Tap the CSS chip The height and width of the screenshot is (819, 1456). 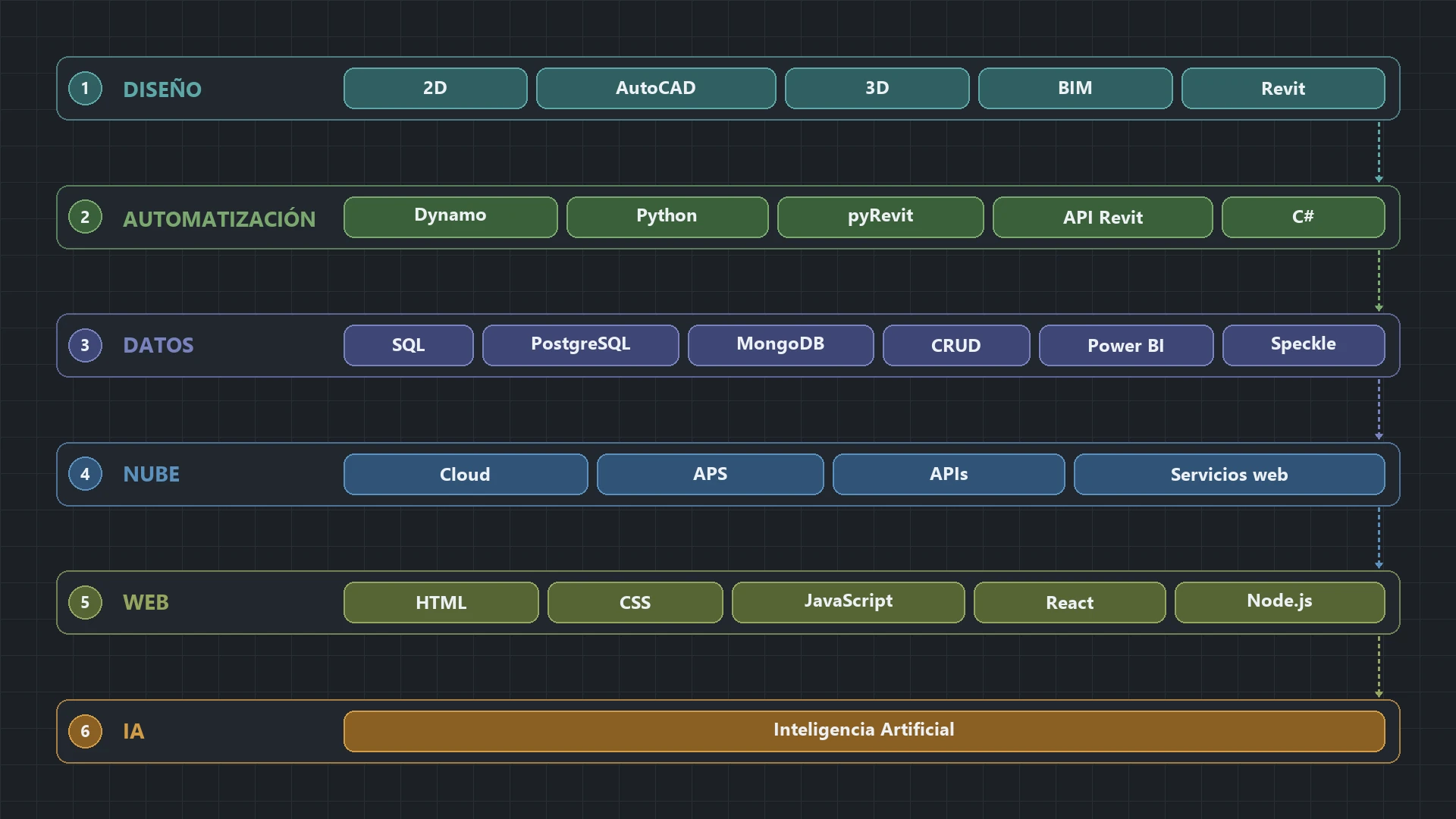[x=635, y=603]
